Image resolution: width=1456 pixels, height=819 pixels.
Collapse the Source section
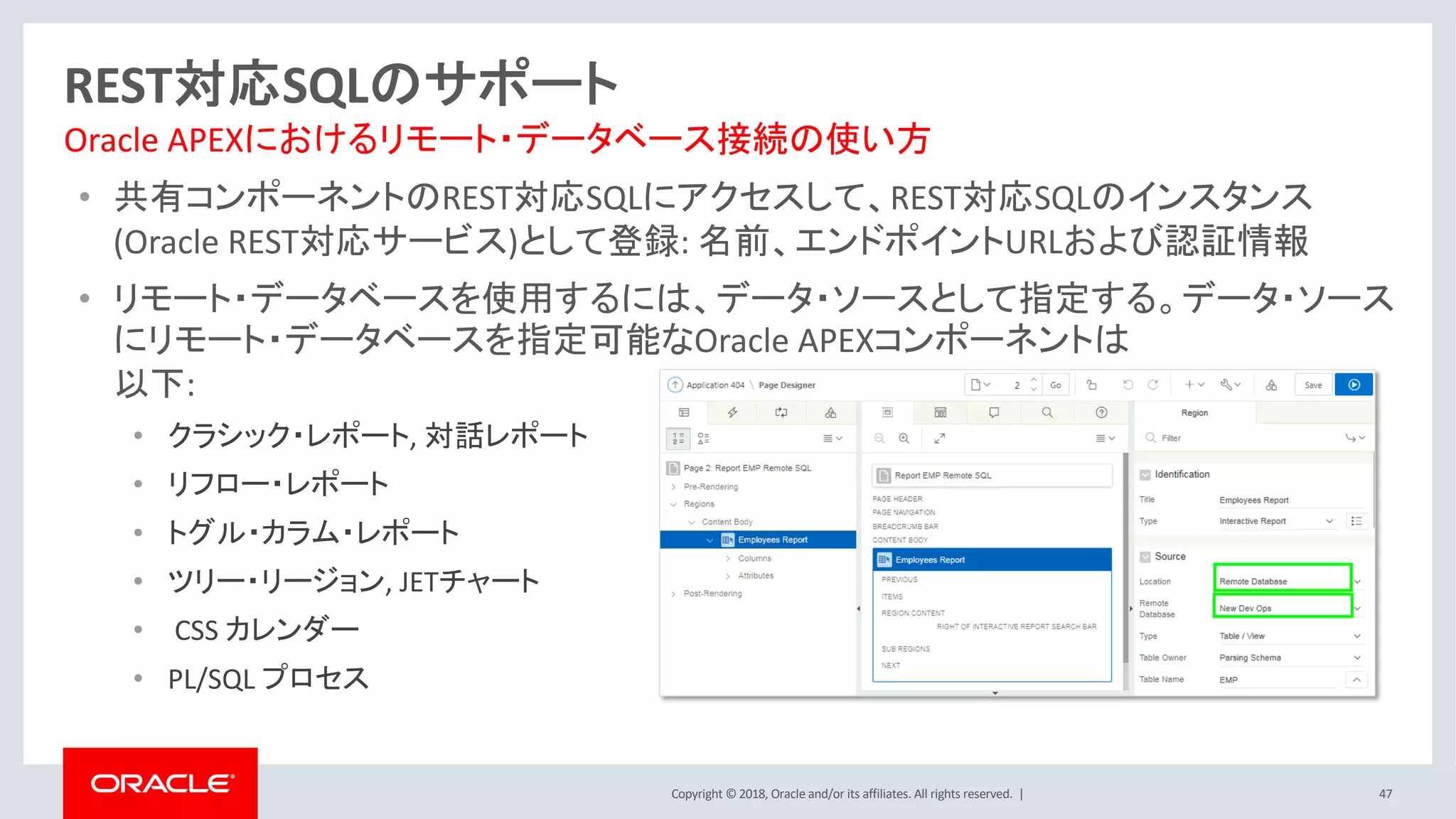pyautogui.click(x=1145, y=557)
